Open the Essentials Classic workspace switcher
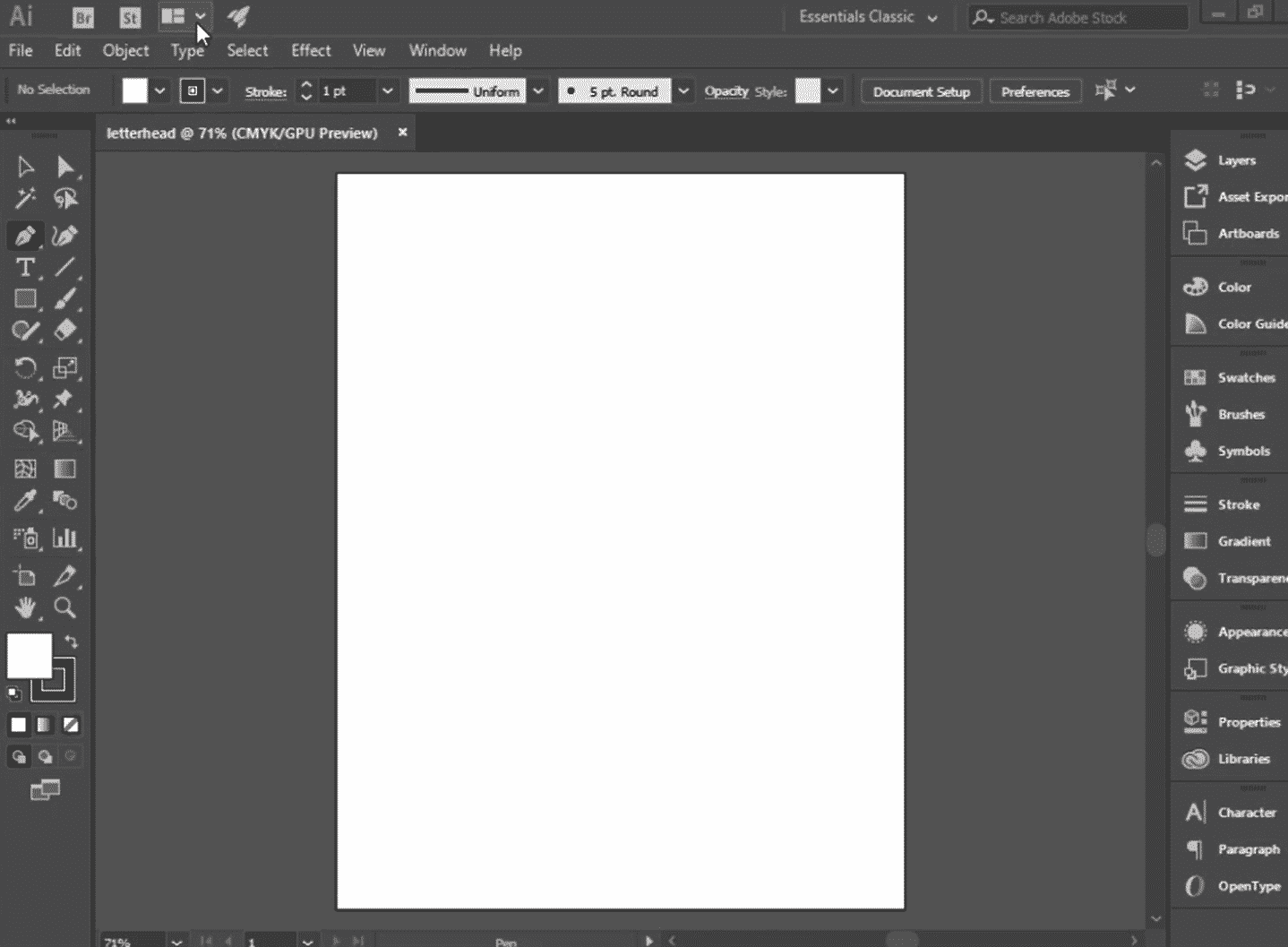 [x=868, y=17]
